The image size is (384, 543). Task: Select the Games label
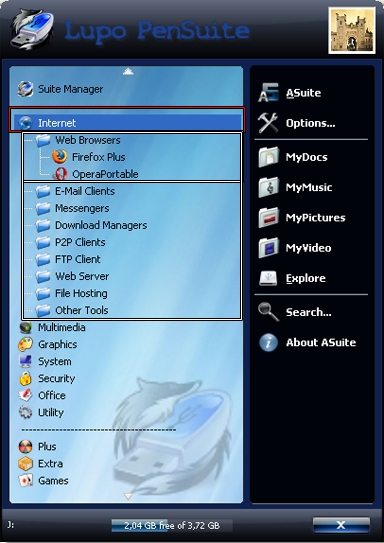point(53,480)
